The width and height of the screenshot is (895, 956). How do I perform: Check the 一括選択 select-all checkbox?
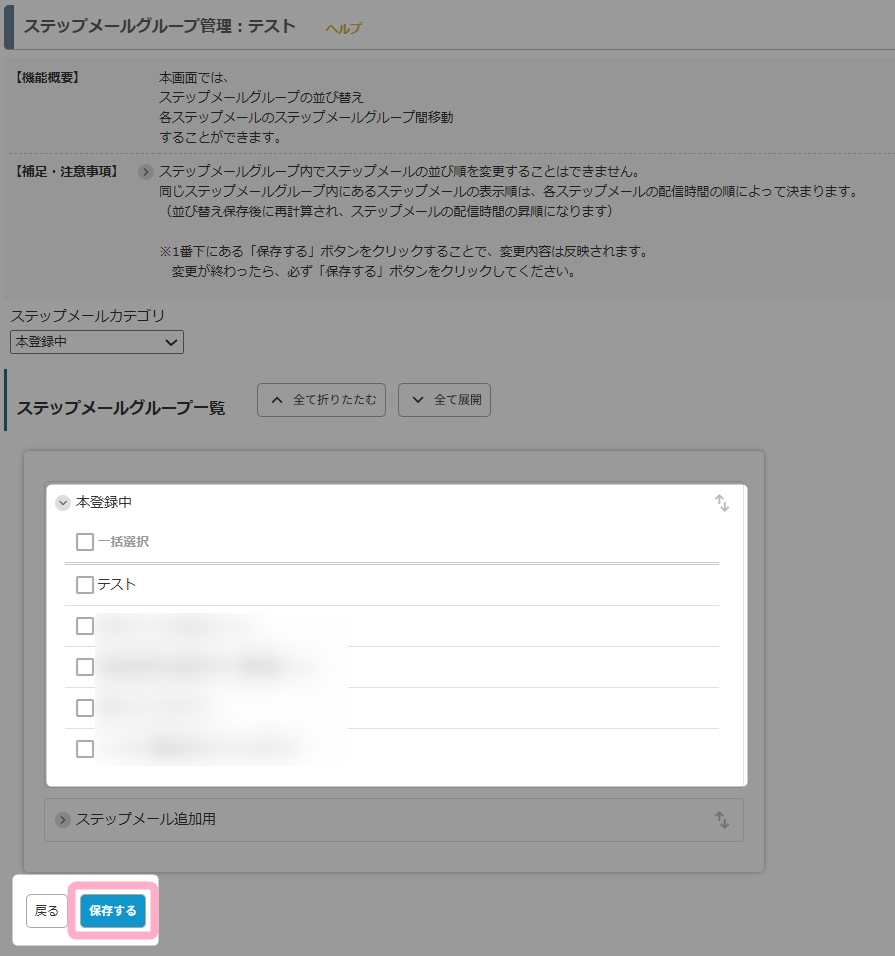point(85,542)
